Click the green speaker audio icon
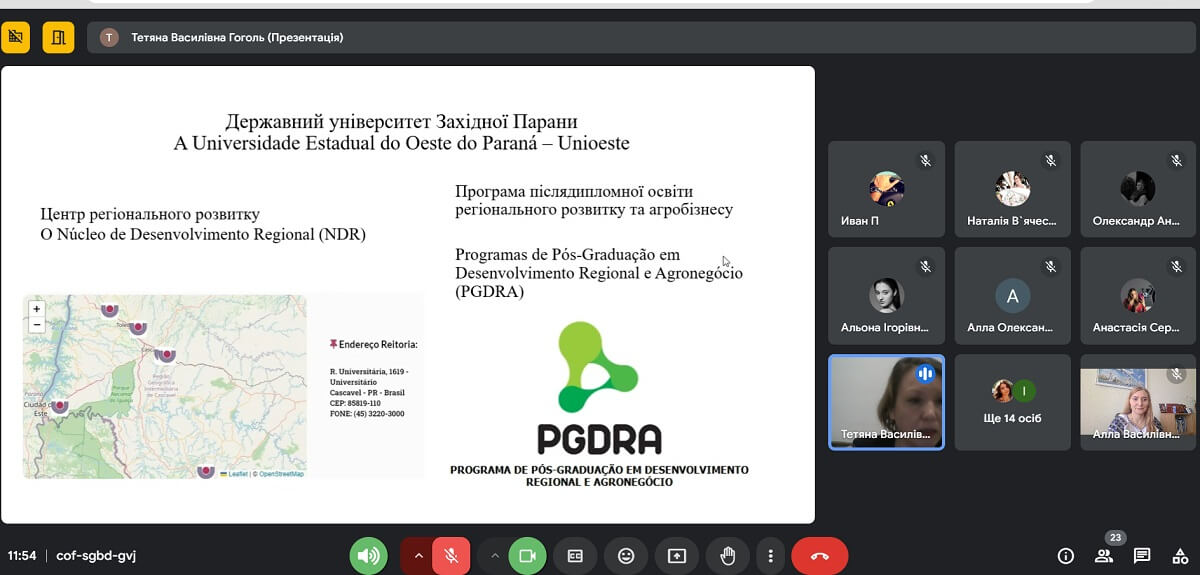This screenshot has height=575, width=1200. (x=368, y=556)
